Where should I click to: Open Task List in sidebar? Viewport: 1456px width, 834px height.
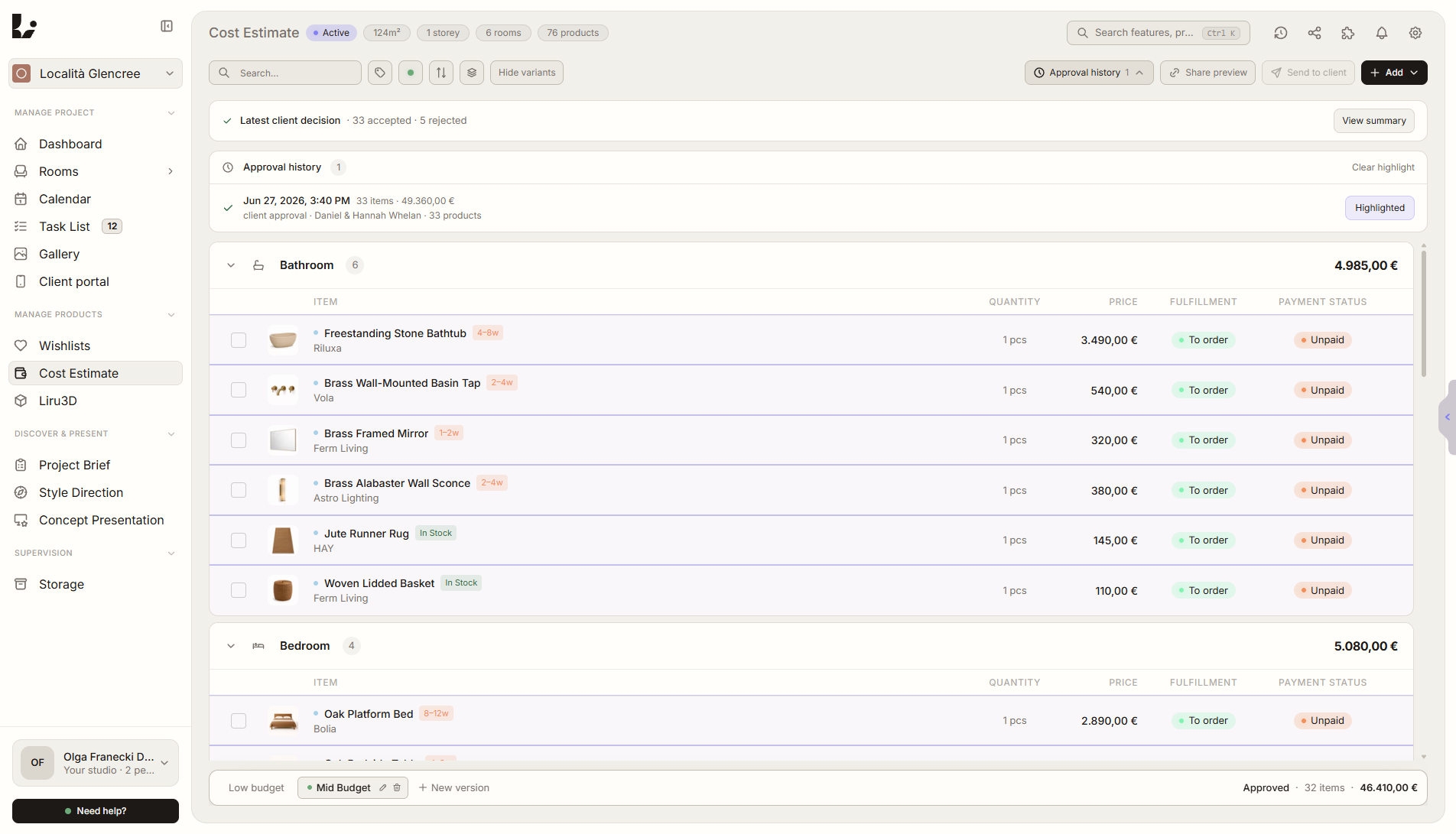[x=96, y=226]
